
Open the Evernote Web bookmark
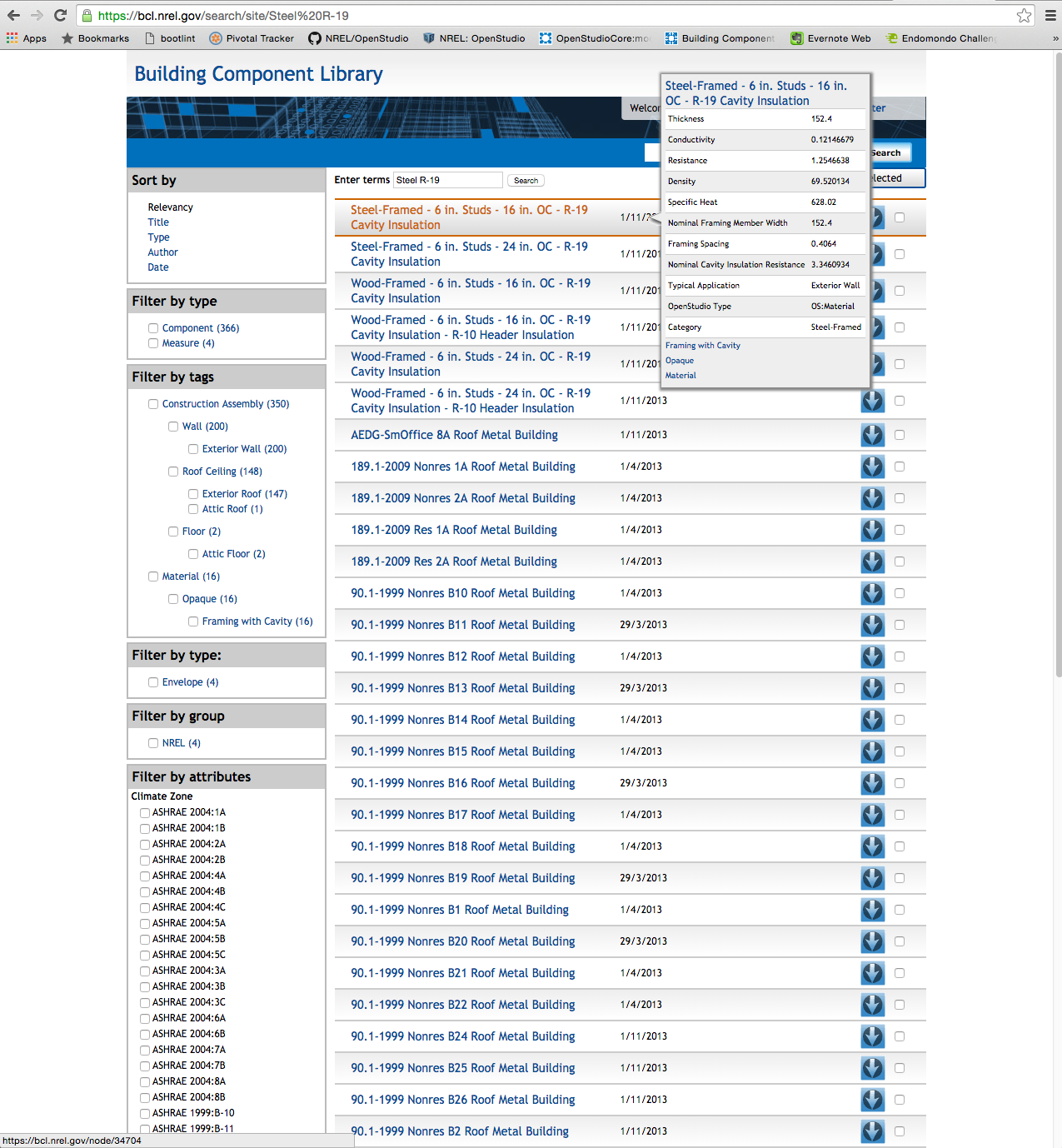coord(830,38)
